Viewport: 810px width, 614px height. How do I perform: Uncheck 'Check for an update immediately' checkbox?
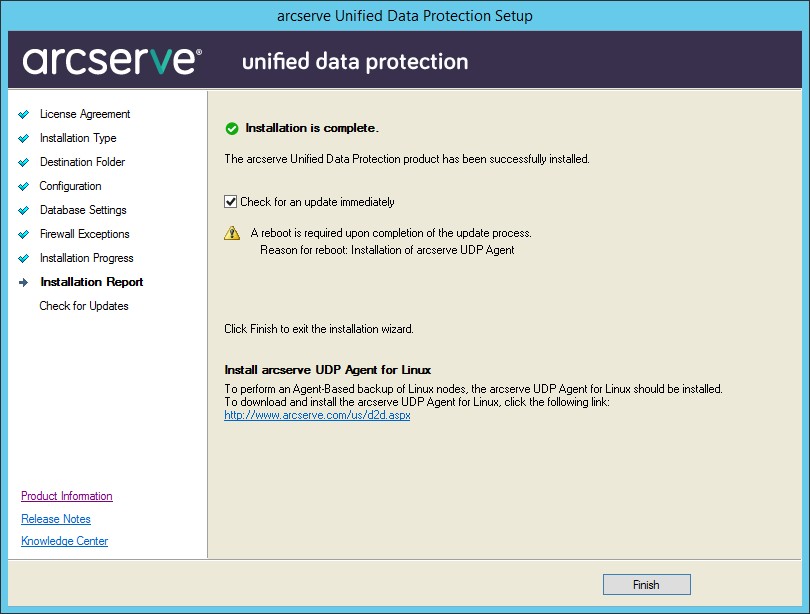click(230, 202)
